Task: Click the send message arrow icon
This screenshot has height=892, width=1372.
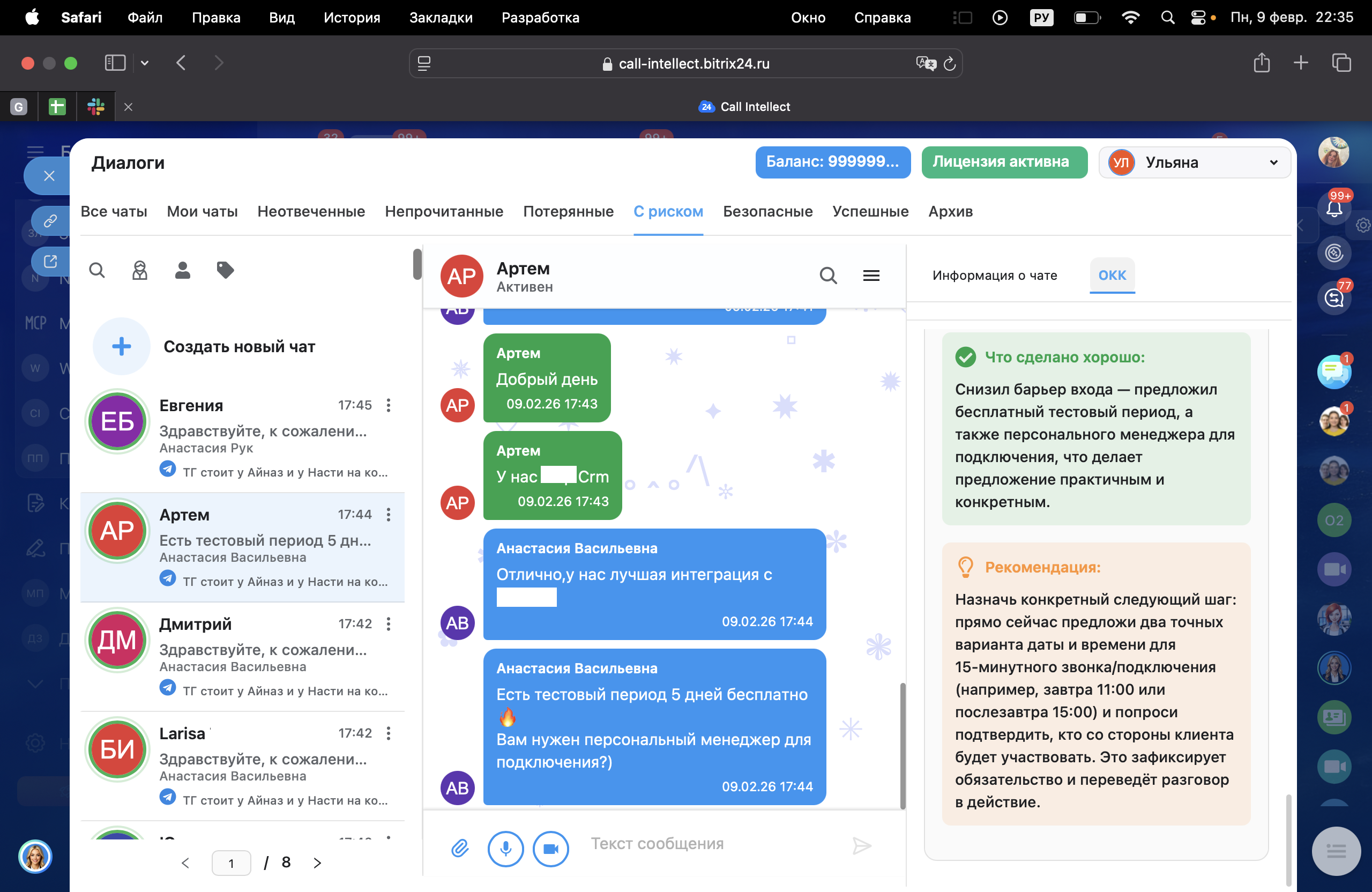Action: click(861, 846)
